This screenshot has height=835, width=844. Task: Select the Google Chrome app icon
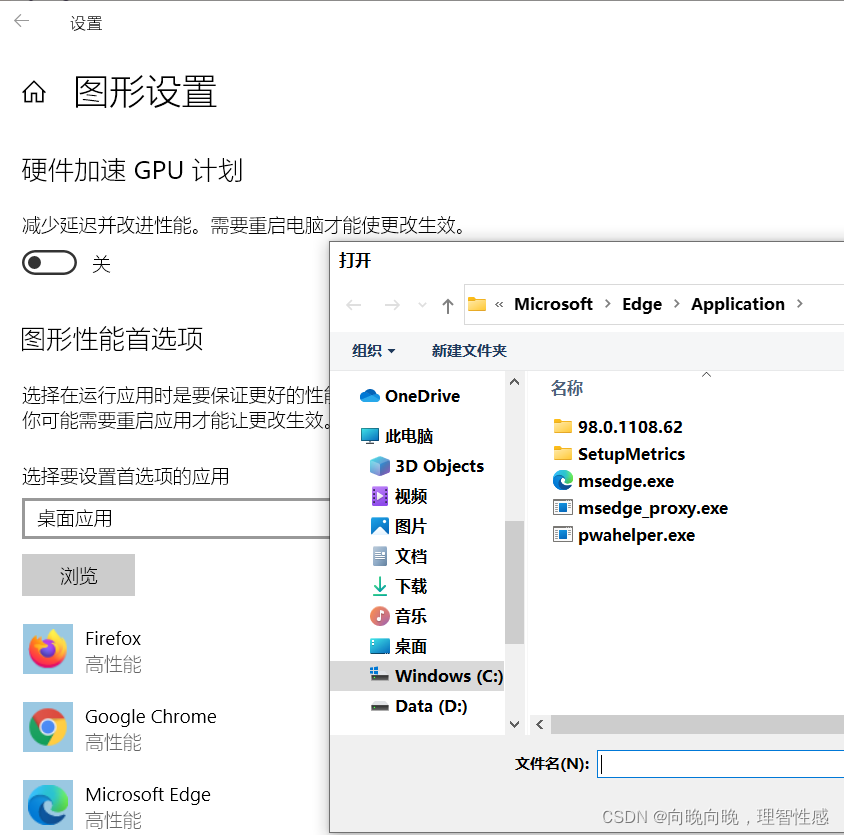point(48,727)
